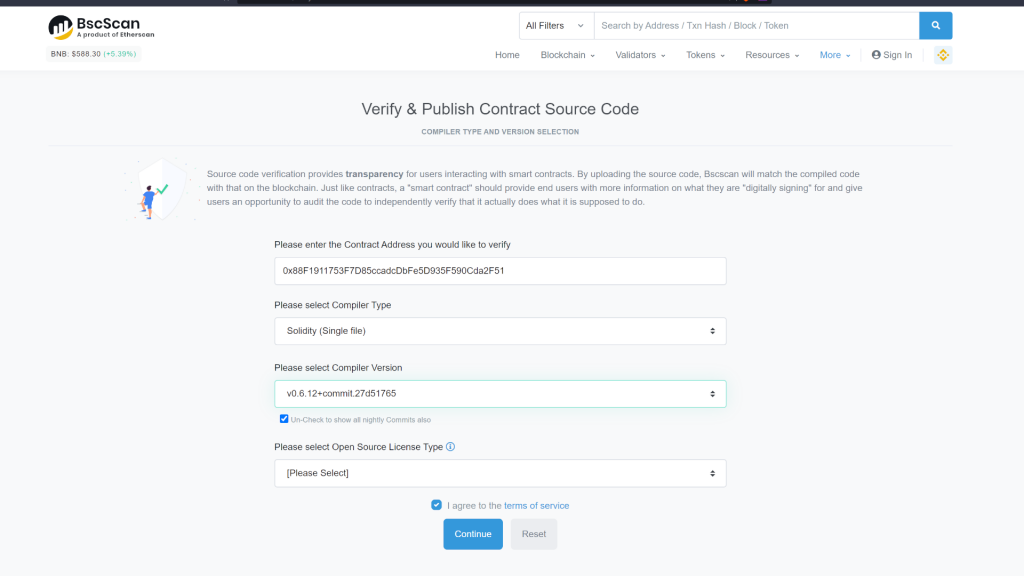Open the Blockchain menu
The image size is (1024, 576).
coord(568,55)
